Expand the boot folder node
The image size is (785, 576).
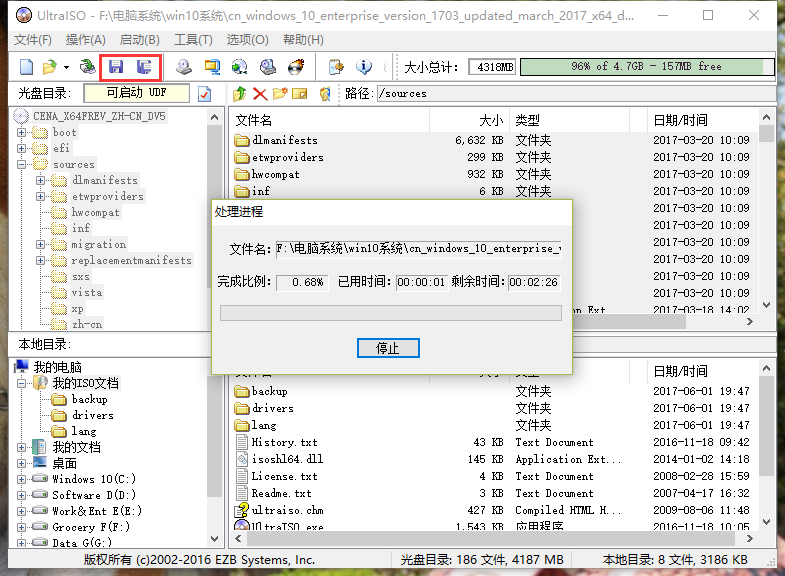point(22,132)
